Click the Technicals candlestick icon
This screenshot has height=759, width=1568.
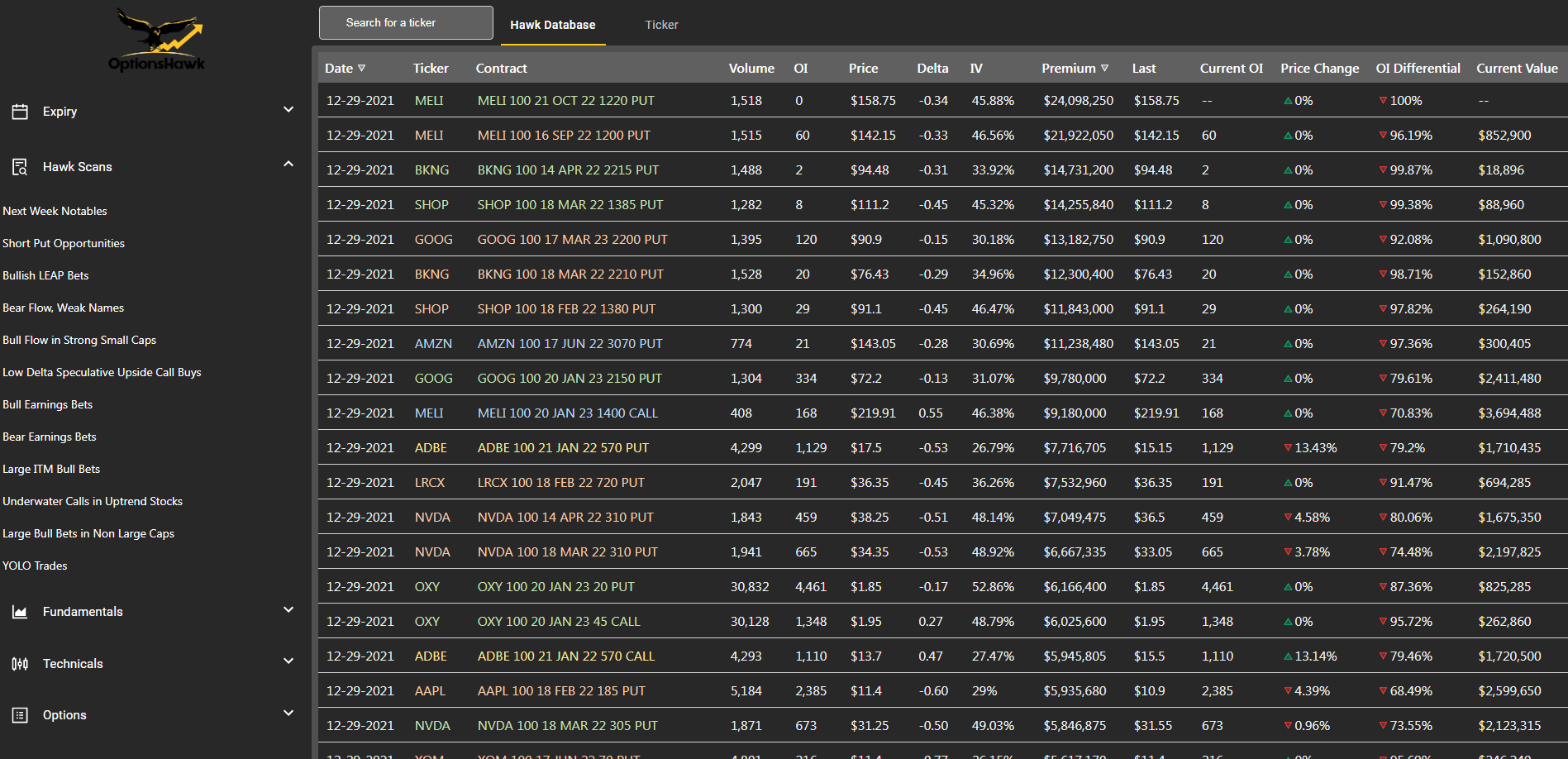coord(20,664)
